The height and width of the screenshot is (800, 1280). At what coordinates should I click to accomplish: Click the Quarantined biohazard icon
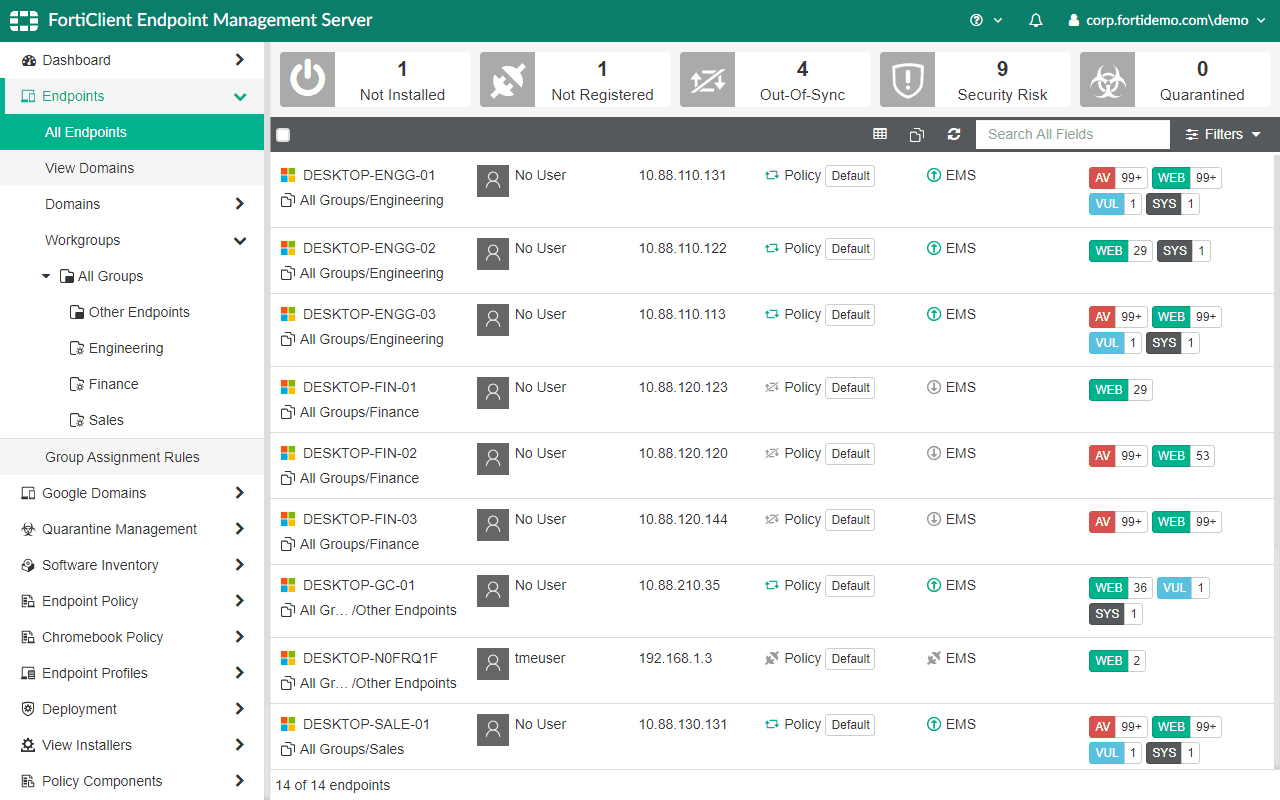(1107, 80)
